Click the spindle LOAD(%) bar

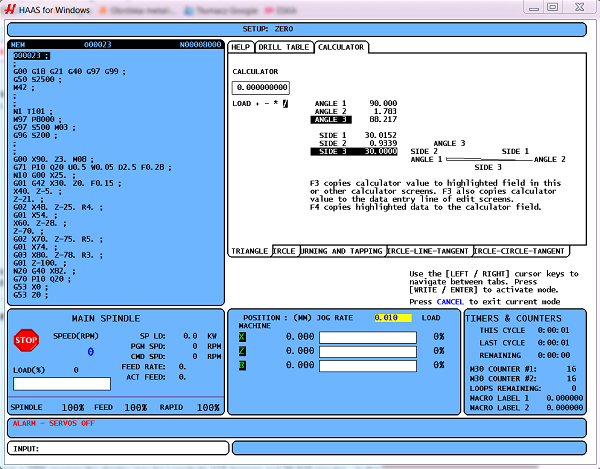(x=62, y=384)
